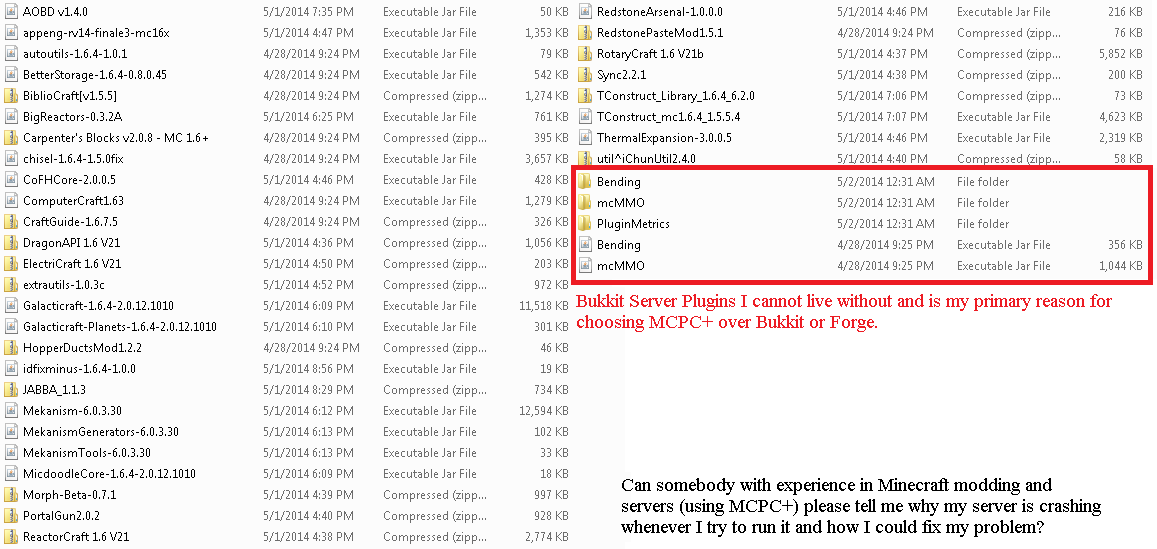
Task: Click the RedstoneArsenal-1.0.0.0 file name
Action: click(x=660, y=12)
